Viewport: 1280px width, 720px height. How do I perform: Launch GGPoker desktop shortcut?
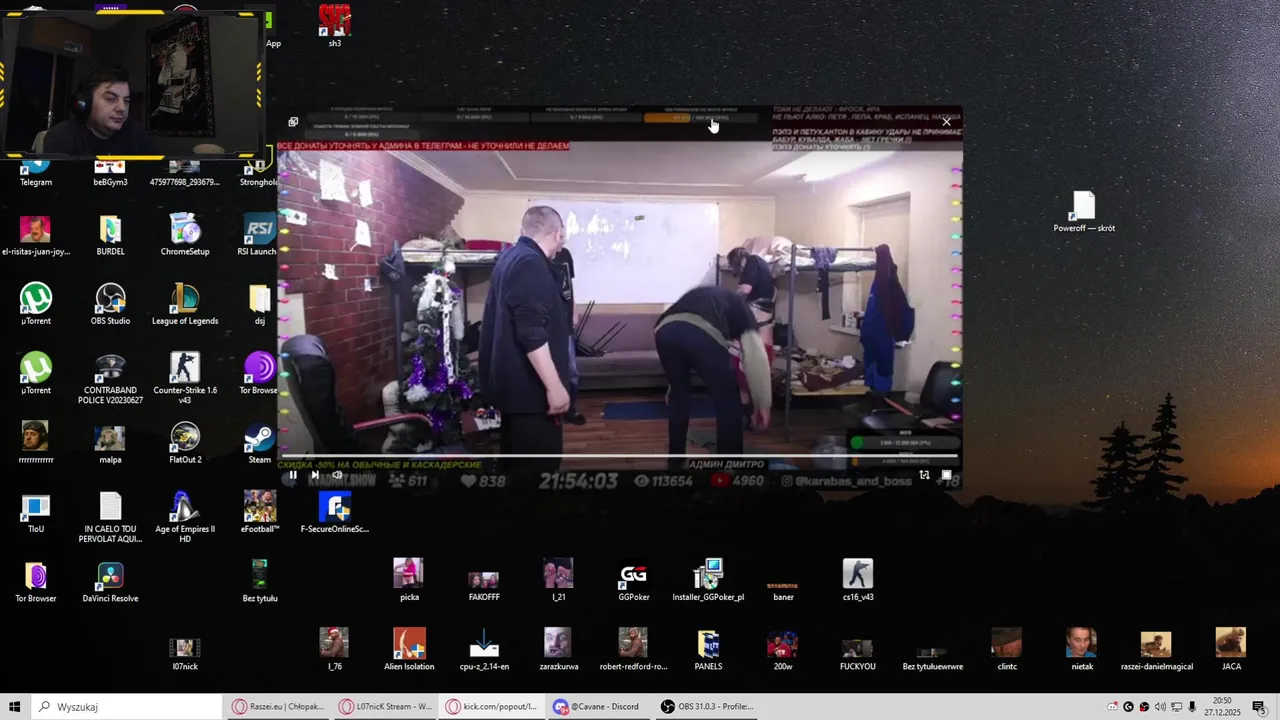coord(633,581)
